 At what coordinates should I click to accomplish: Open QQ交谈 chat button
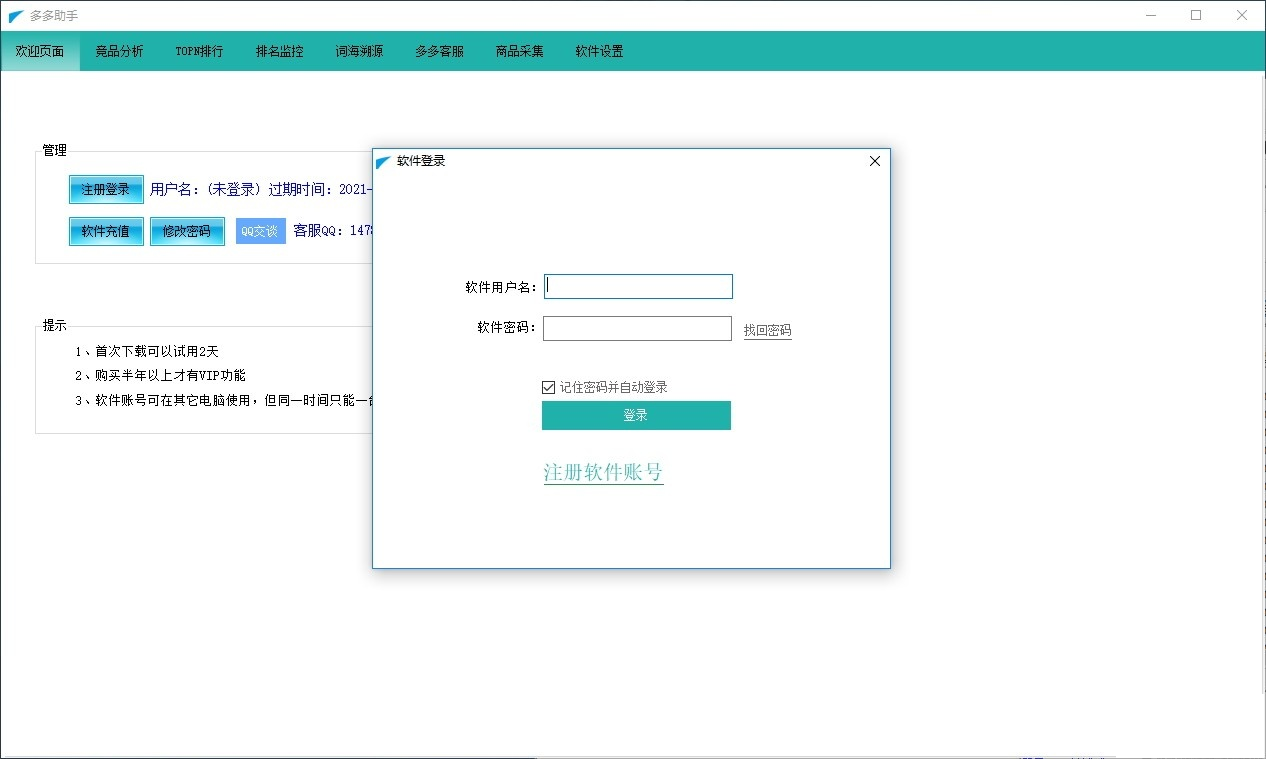click(260, 231)
